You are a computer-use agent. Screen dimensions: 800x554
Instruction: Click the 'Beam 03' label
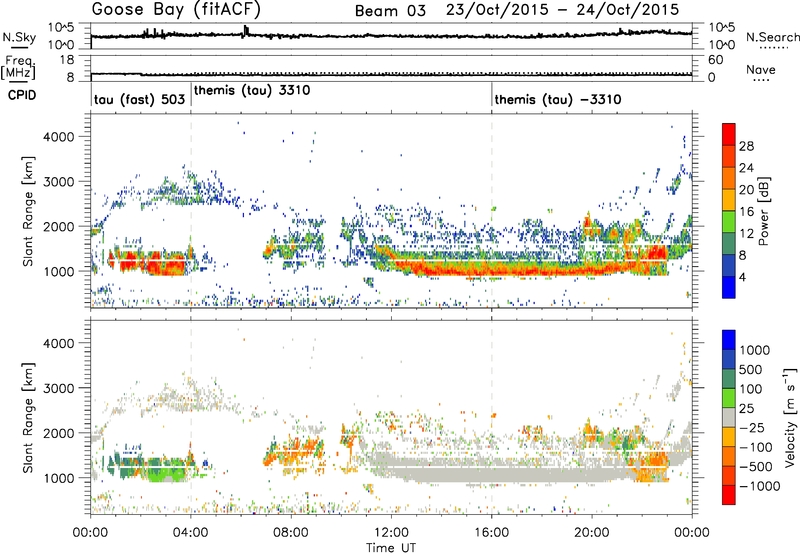[x=390, y=11]
